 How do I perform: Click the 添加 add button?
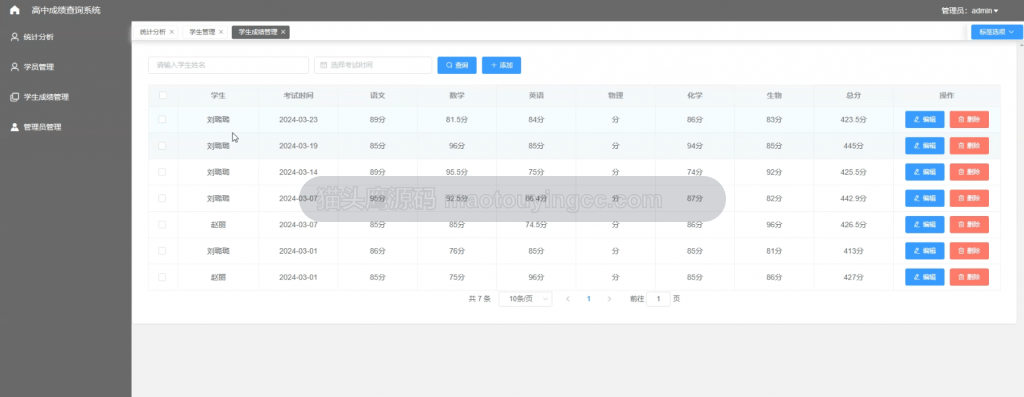click(x=502, y=65)
